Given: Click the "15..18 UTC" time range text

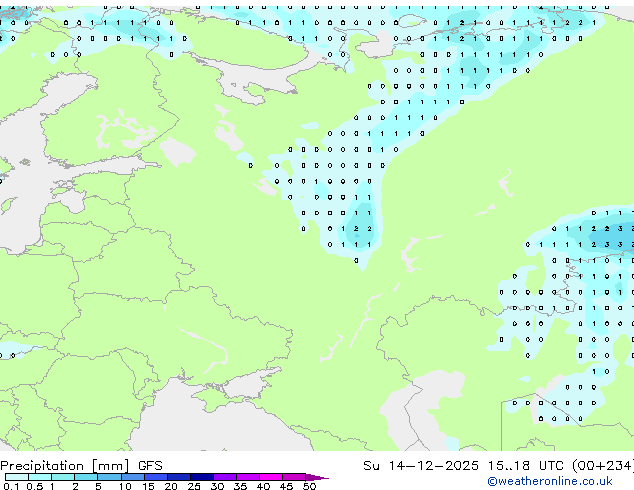Looking at the screenshot, I should (x=525, y=466).
